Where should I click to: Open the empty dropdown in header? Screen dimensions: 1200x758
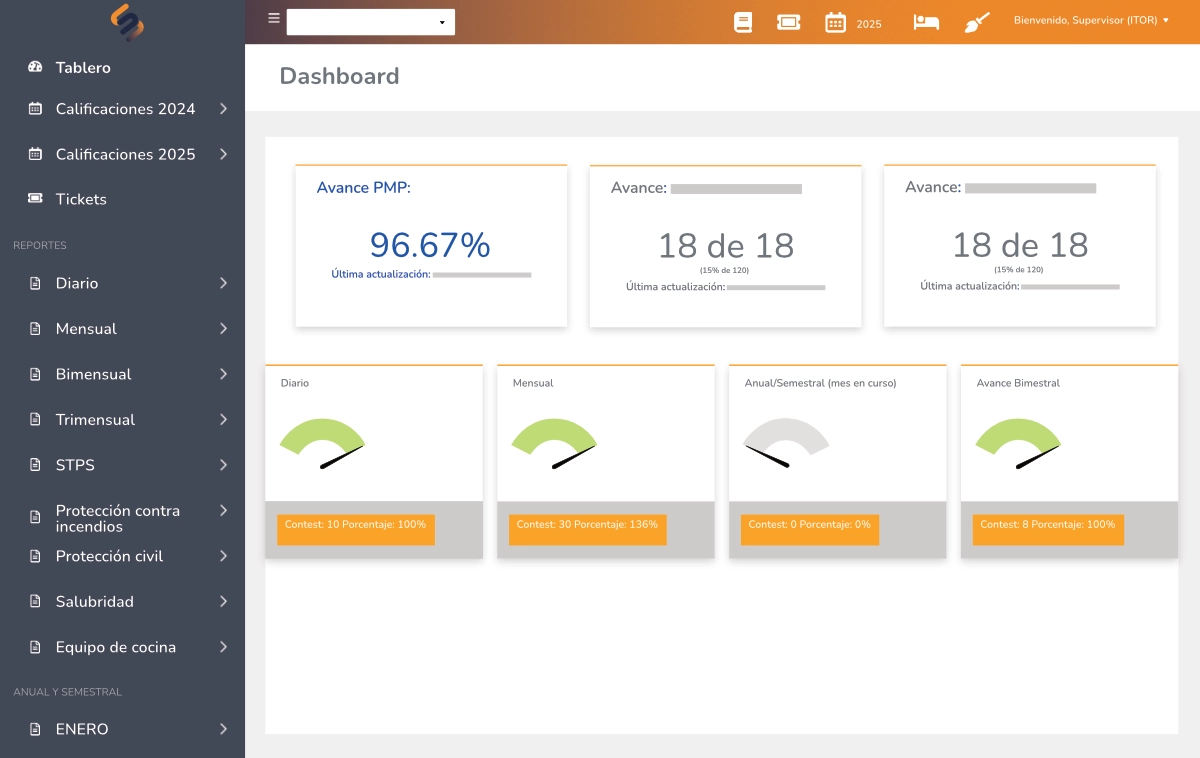370,22
